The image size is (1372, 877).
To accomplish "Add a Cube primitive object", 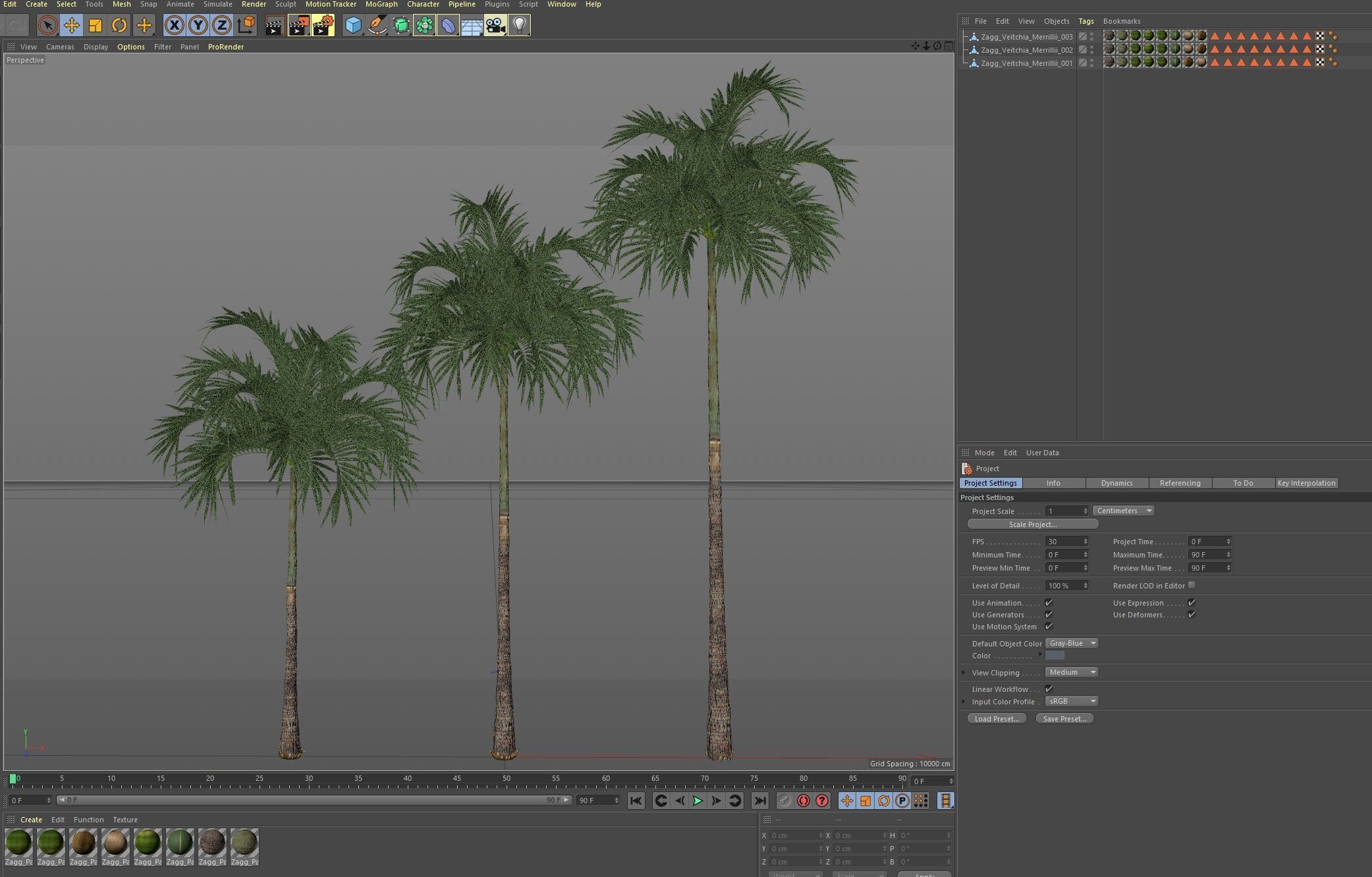I will point(354,26).
